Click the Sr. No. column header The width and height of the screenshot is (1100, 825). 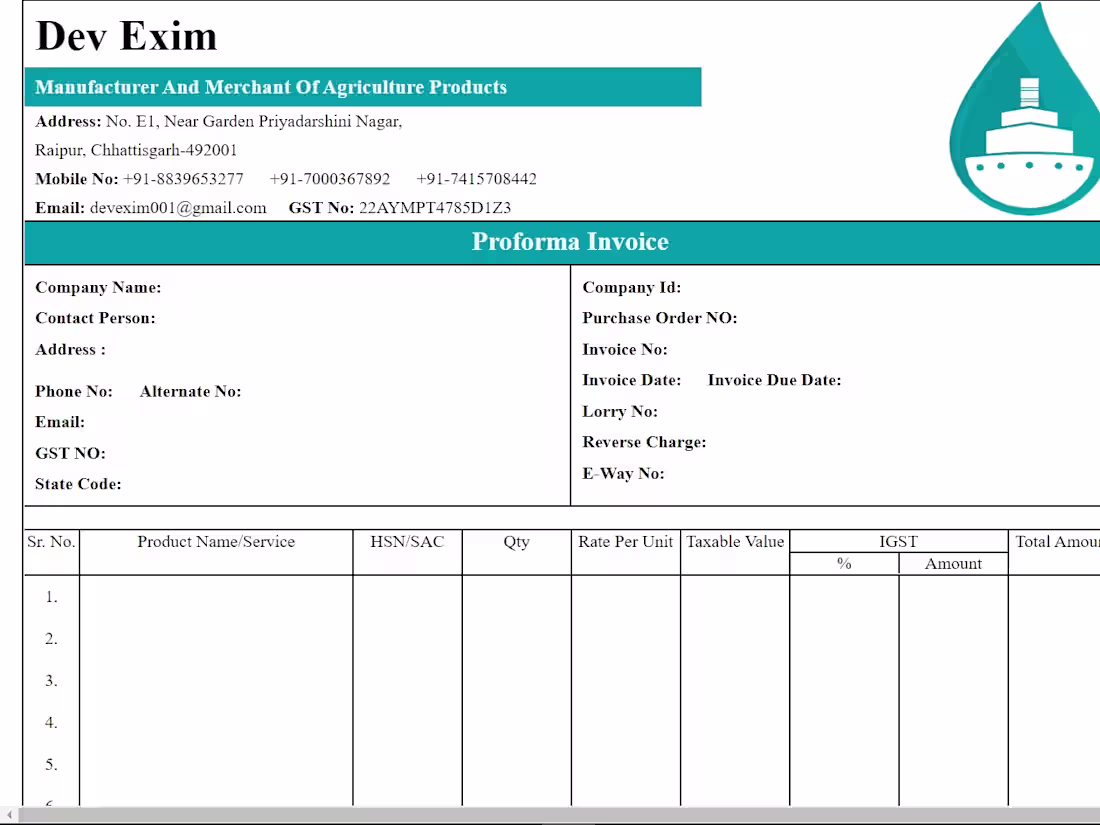pos(51,542)
